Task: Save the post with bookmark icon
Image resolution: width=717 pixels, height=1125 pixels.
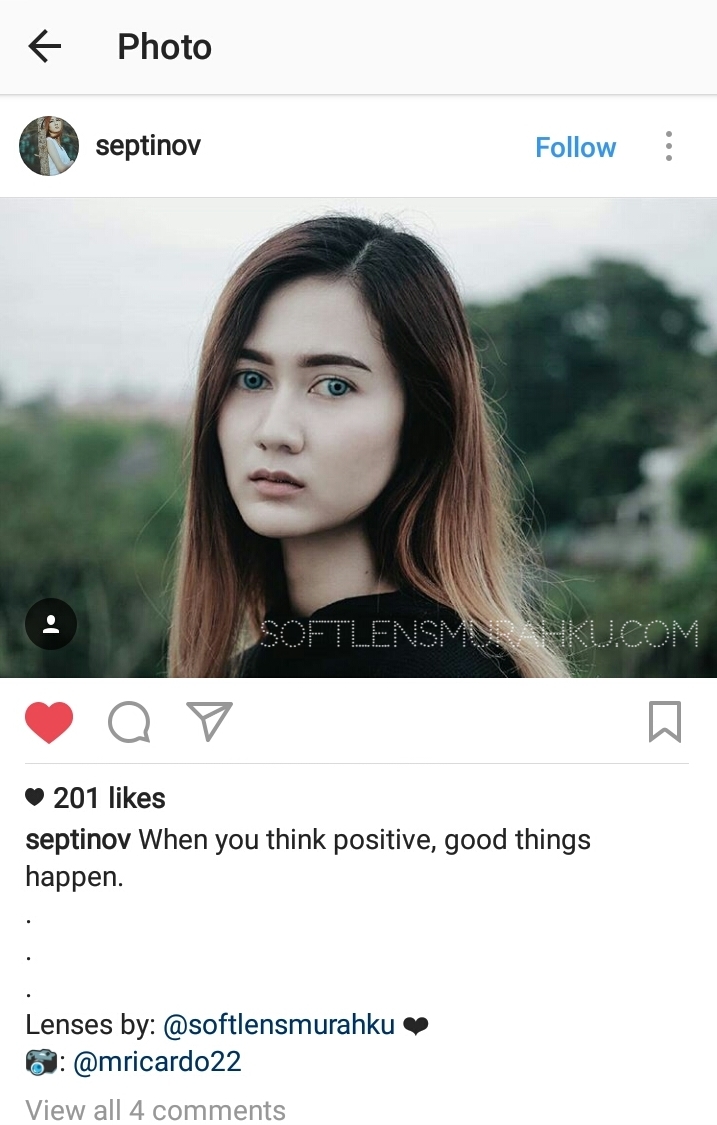Action: point(665,721)
